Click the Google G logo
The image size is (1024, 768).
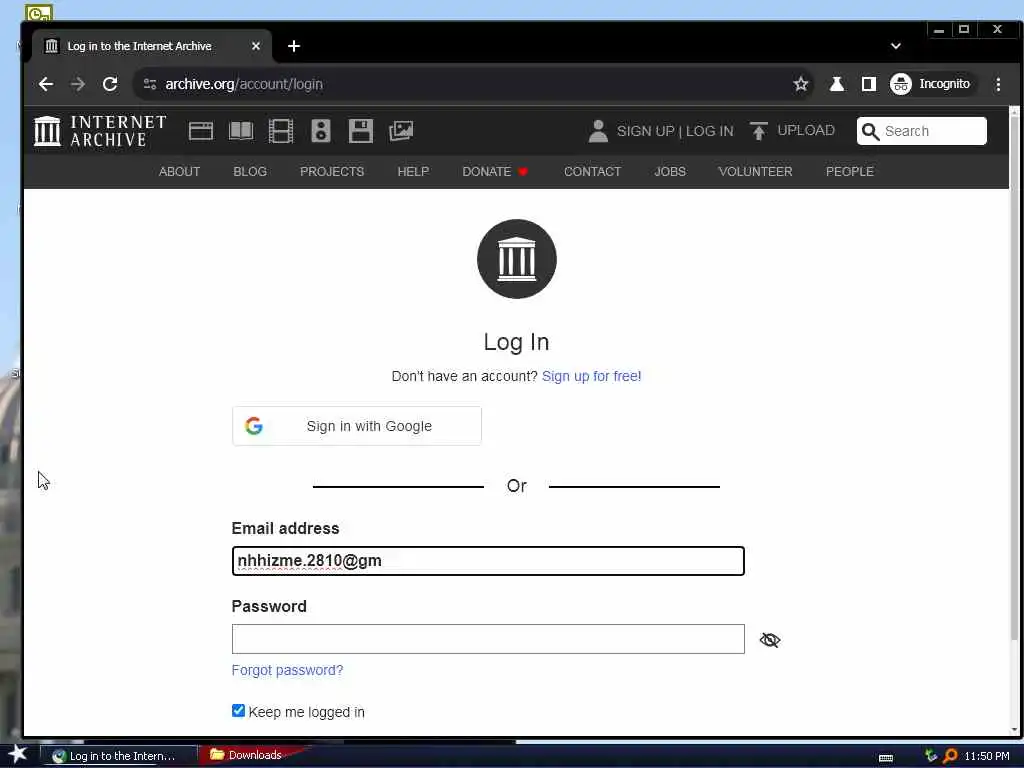(254, 426)
